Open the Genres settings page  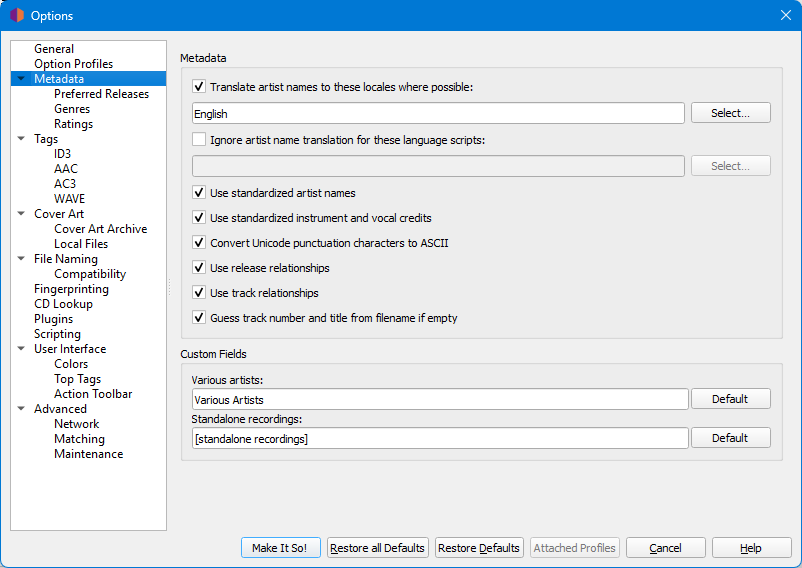coord(72,109)
